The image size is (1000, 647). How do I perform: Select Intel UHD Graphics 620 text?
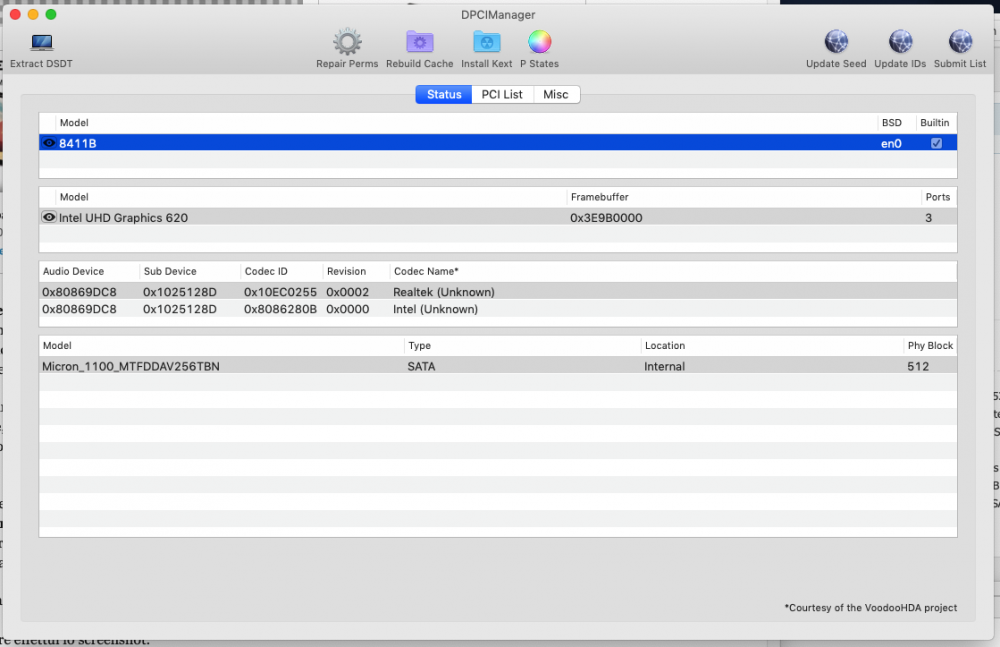click(x=123, y=218)
